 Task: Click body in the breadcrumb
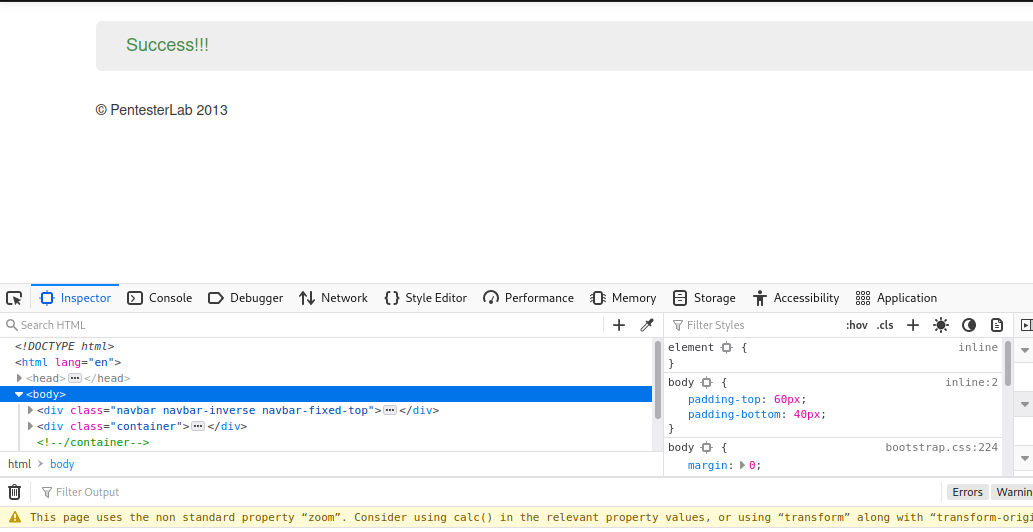(x=62, y=464)
